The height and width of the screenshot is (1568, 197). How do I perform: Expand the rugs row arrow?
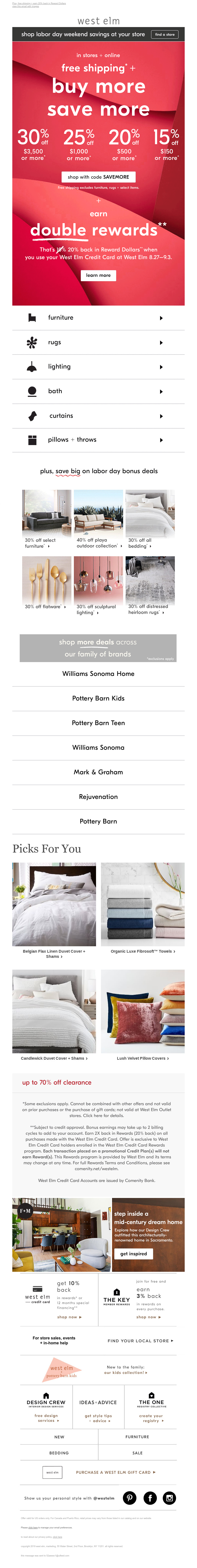(161, 343)
